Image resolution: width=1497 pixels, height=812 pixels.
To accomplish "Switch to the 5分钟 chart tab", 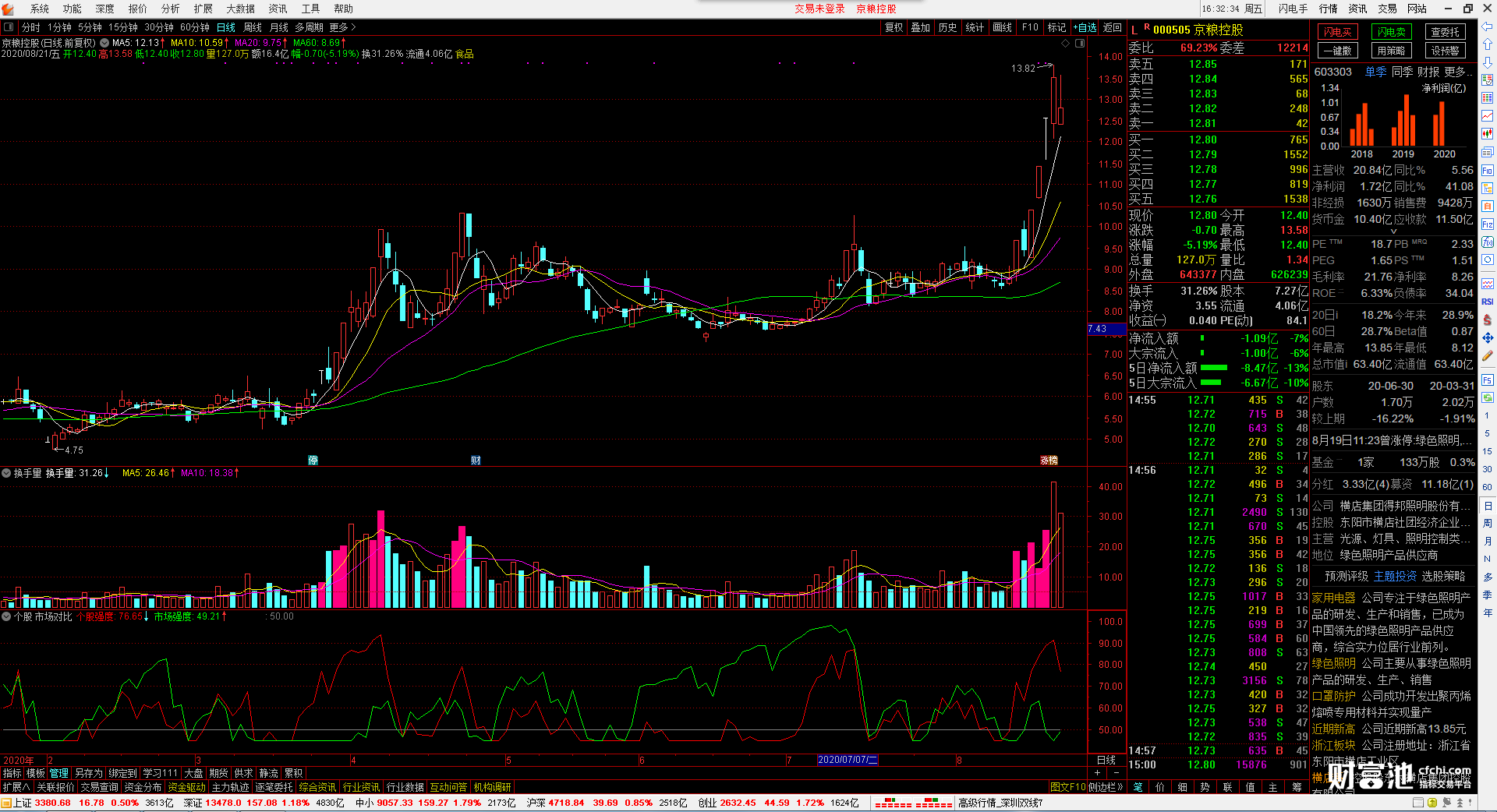I will (x=90, y=27).
